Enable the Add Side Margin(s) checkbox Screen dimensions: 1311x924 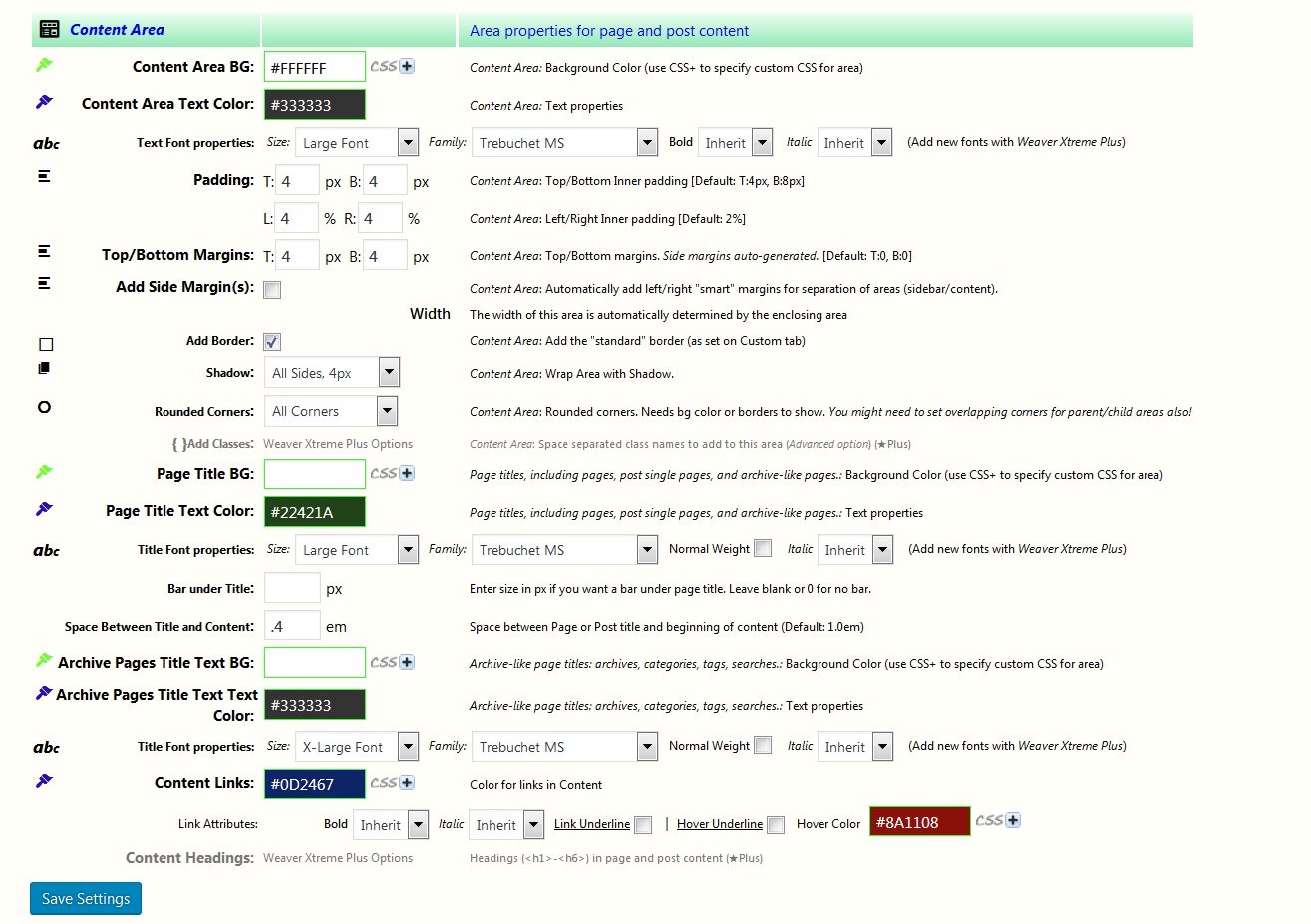pyautogui.click(x=272, y=290)
